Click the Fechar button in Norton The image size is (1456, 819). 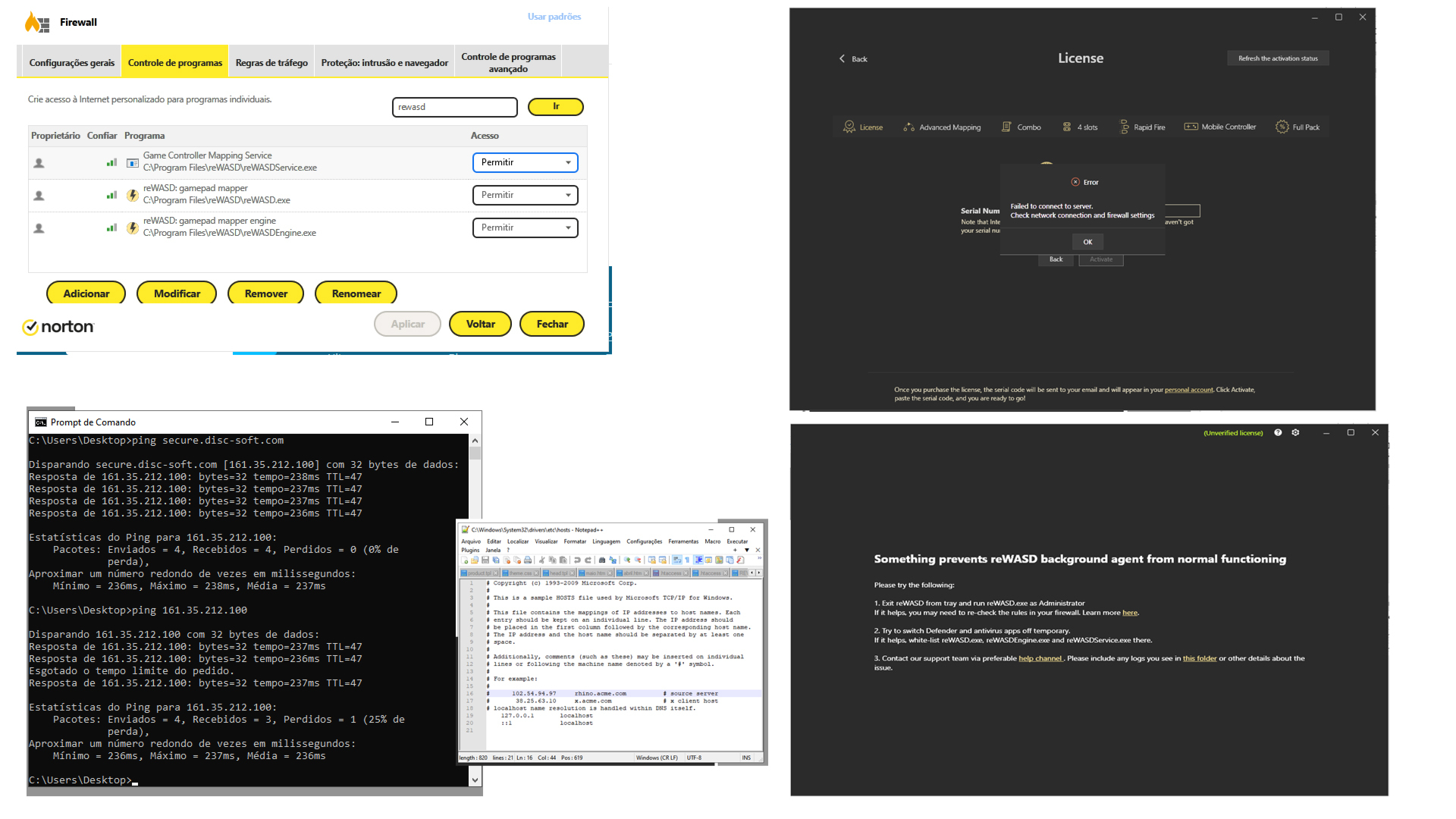552,324
